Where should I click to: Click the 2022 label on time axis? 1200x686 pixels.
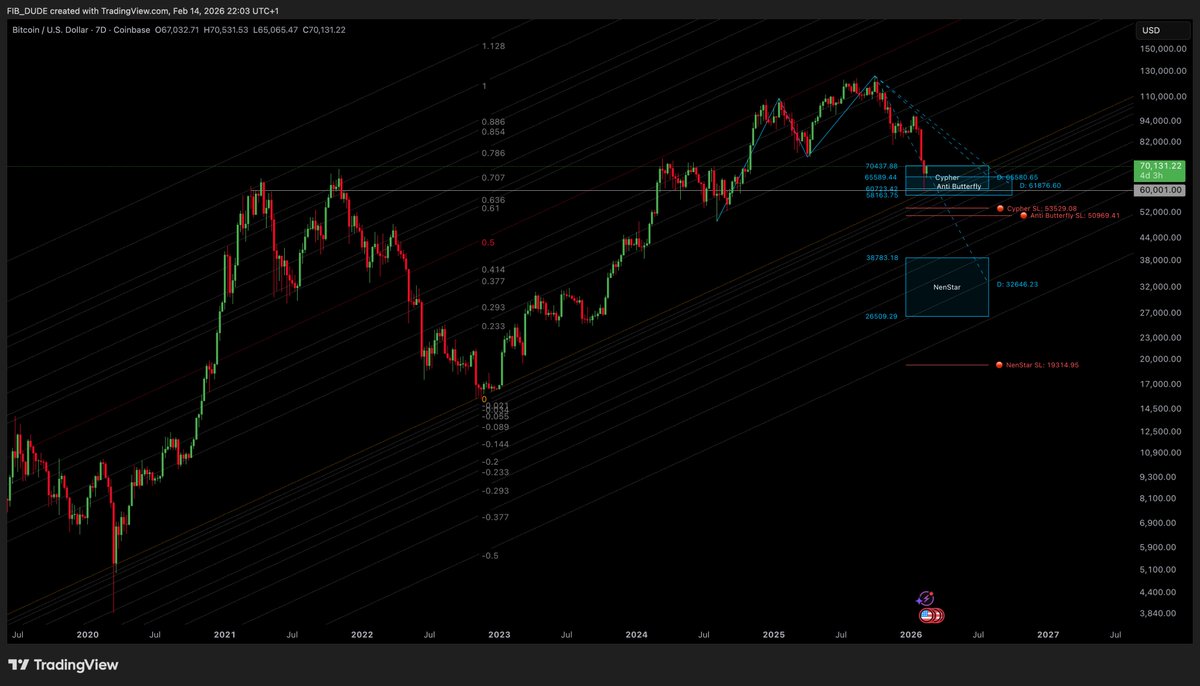click(362, 635)
